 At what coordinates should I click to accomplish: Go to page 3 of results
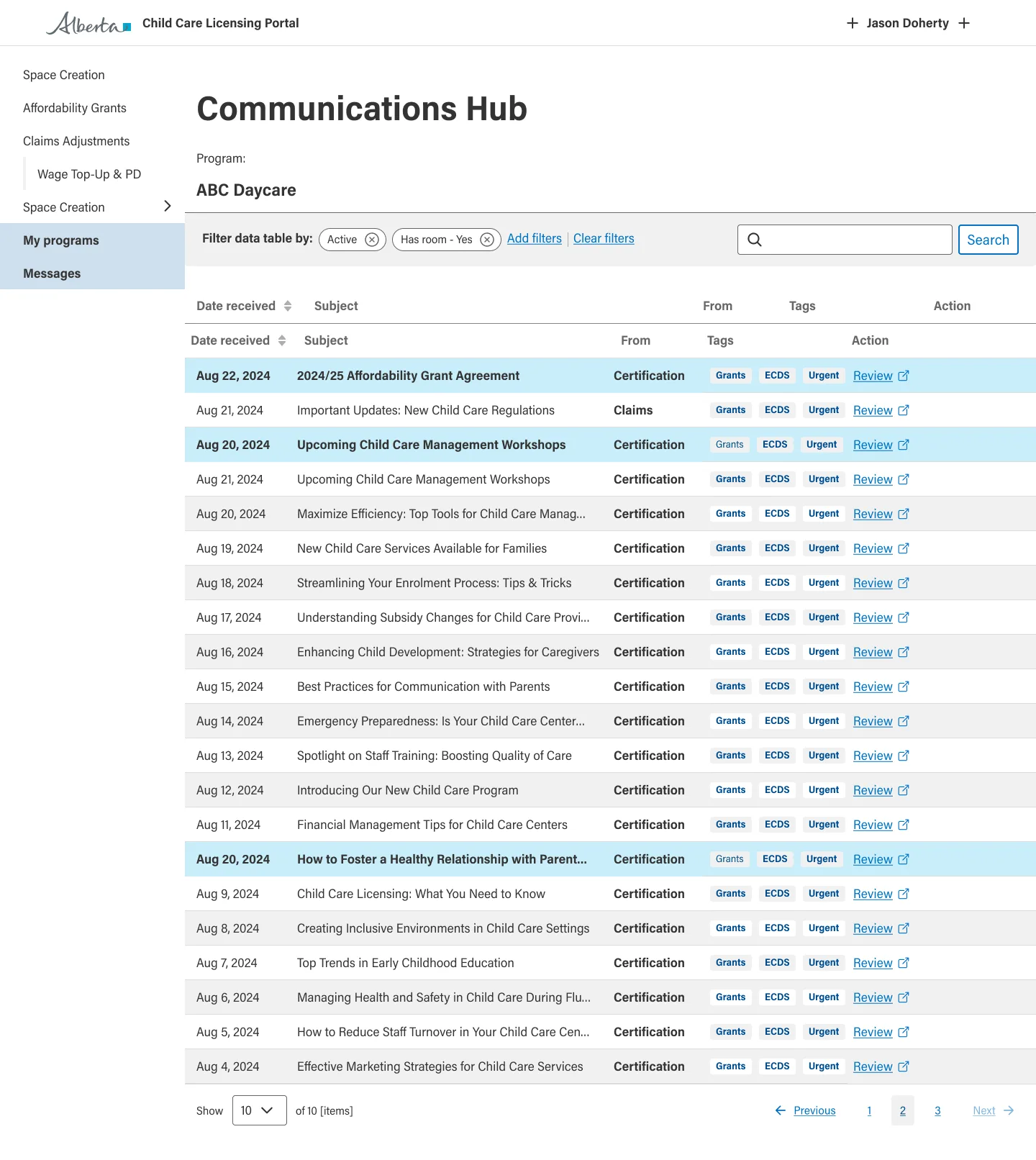(x=937, y=1110)
